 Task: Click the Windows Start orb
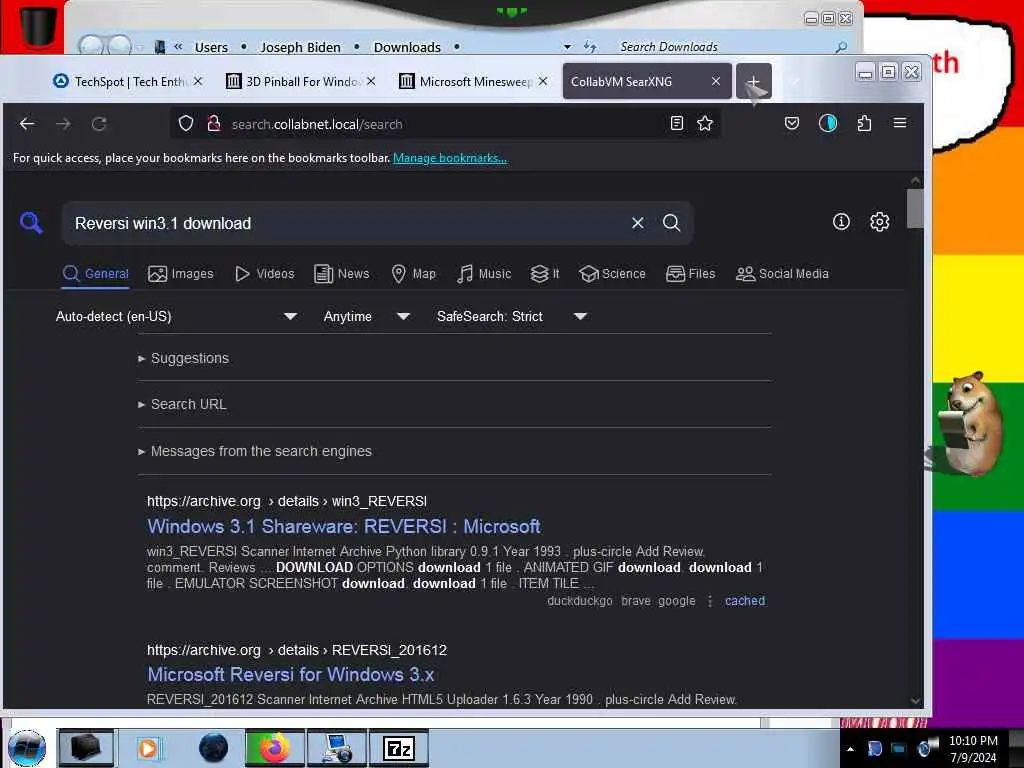coord(27,748)
